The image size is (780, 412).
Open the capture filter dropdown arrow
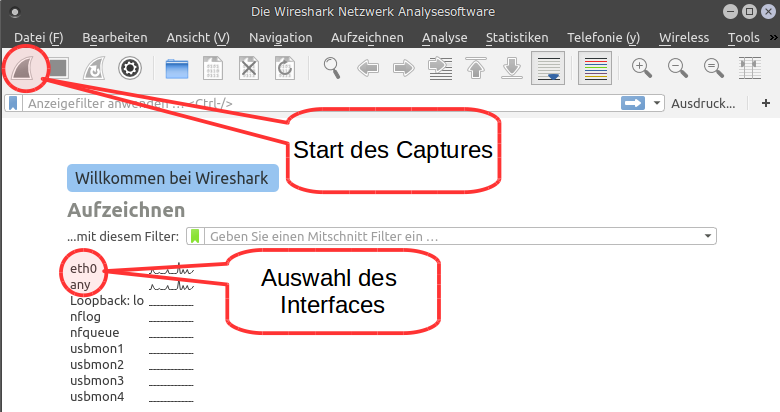(709, 236)
